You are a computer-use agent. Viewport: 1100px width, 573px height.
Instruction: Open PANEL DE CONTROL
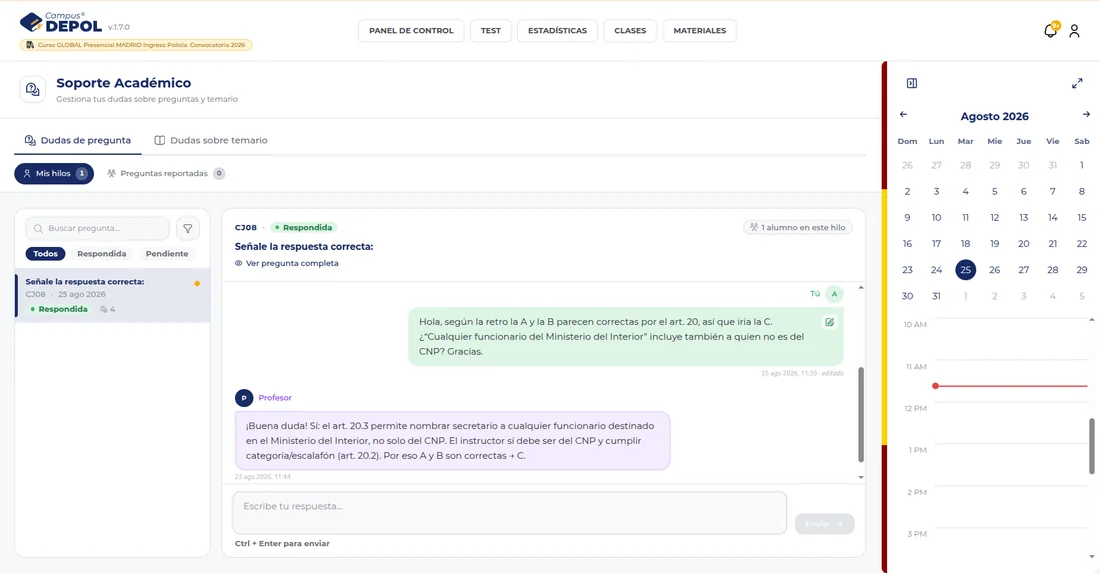point(411,30)
